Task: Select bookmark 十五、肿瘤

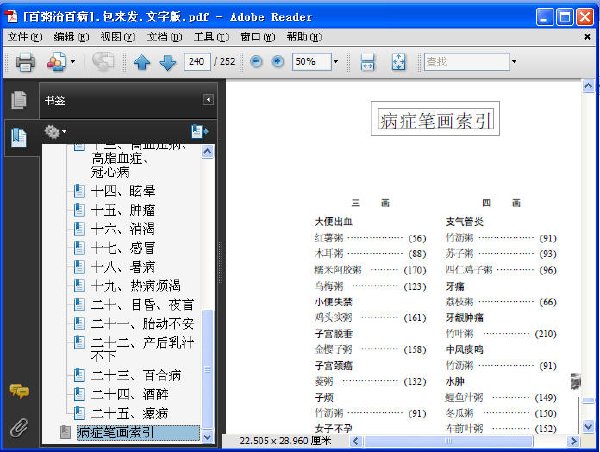Action: coord(123,210)
